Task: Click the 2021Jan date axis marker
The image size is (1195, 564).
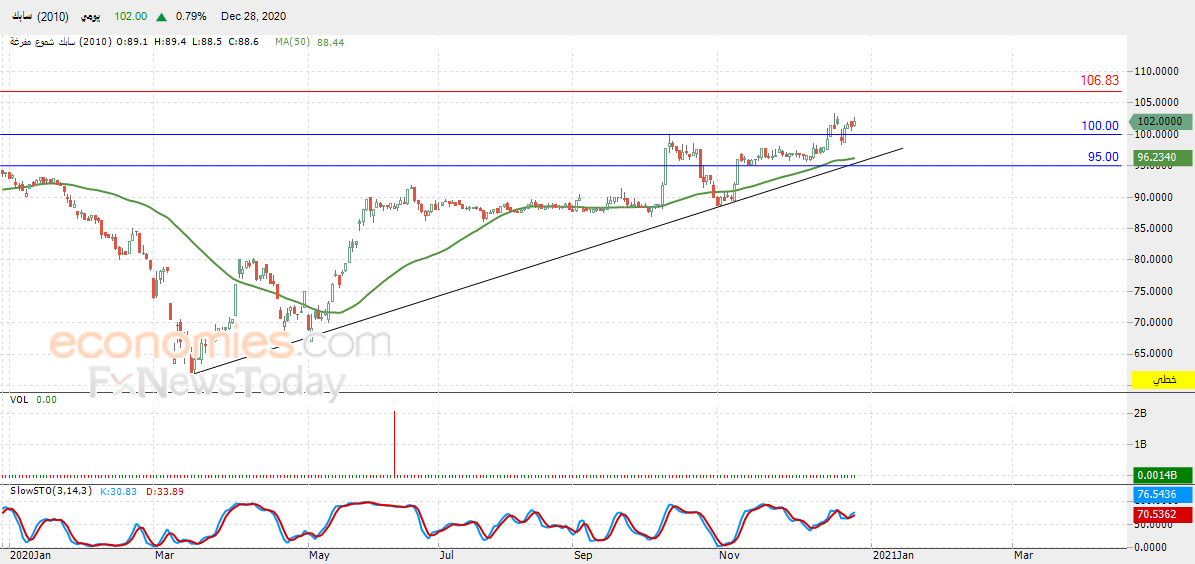Action: [892, 553]
